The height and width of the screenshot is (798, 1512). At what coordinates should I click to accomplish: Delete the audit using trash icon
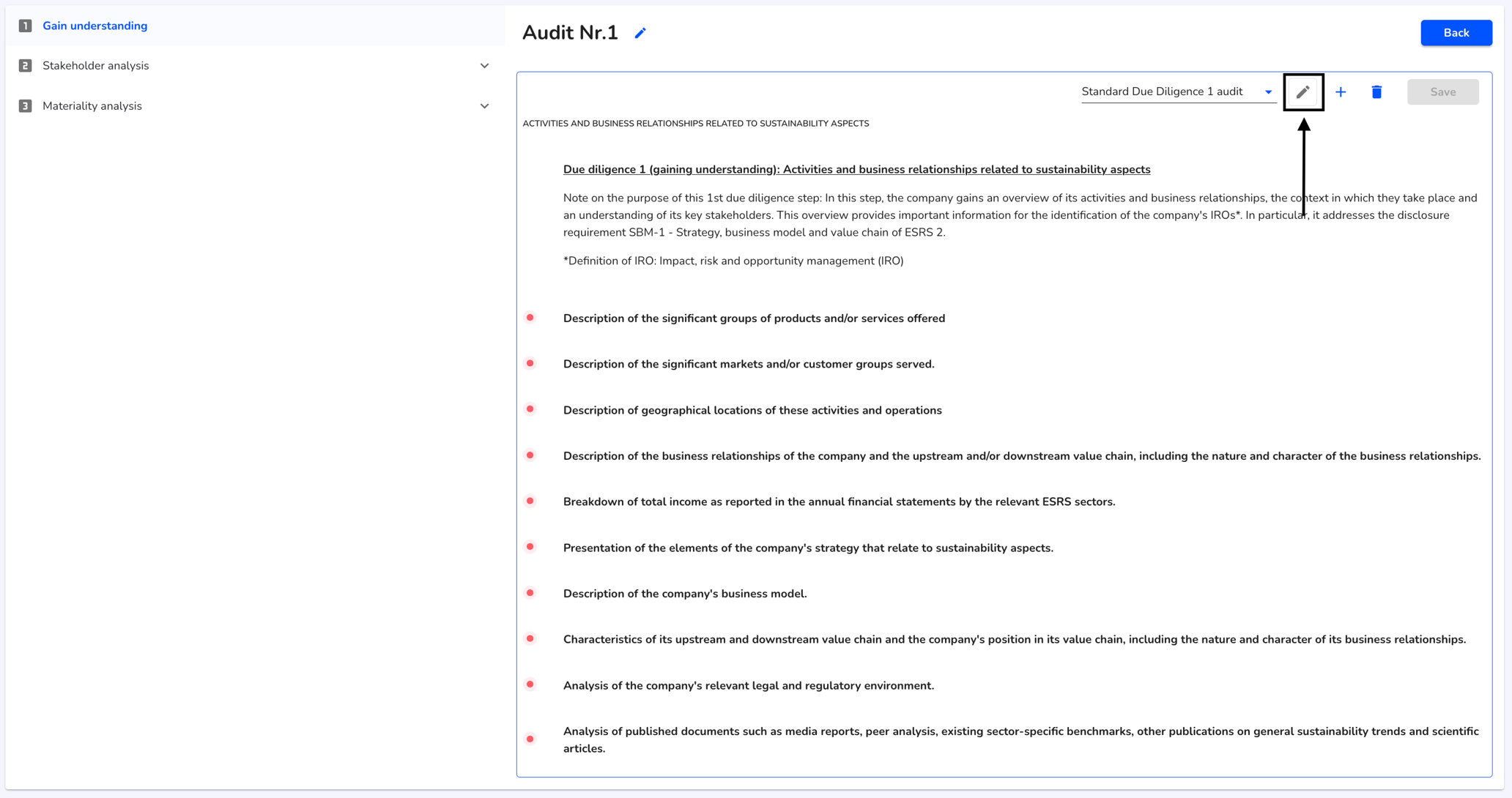1377,92
